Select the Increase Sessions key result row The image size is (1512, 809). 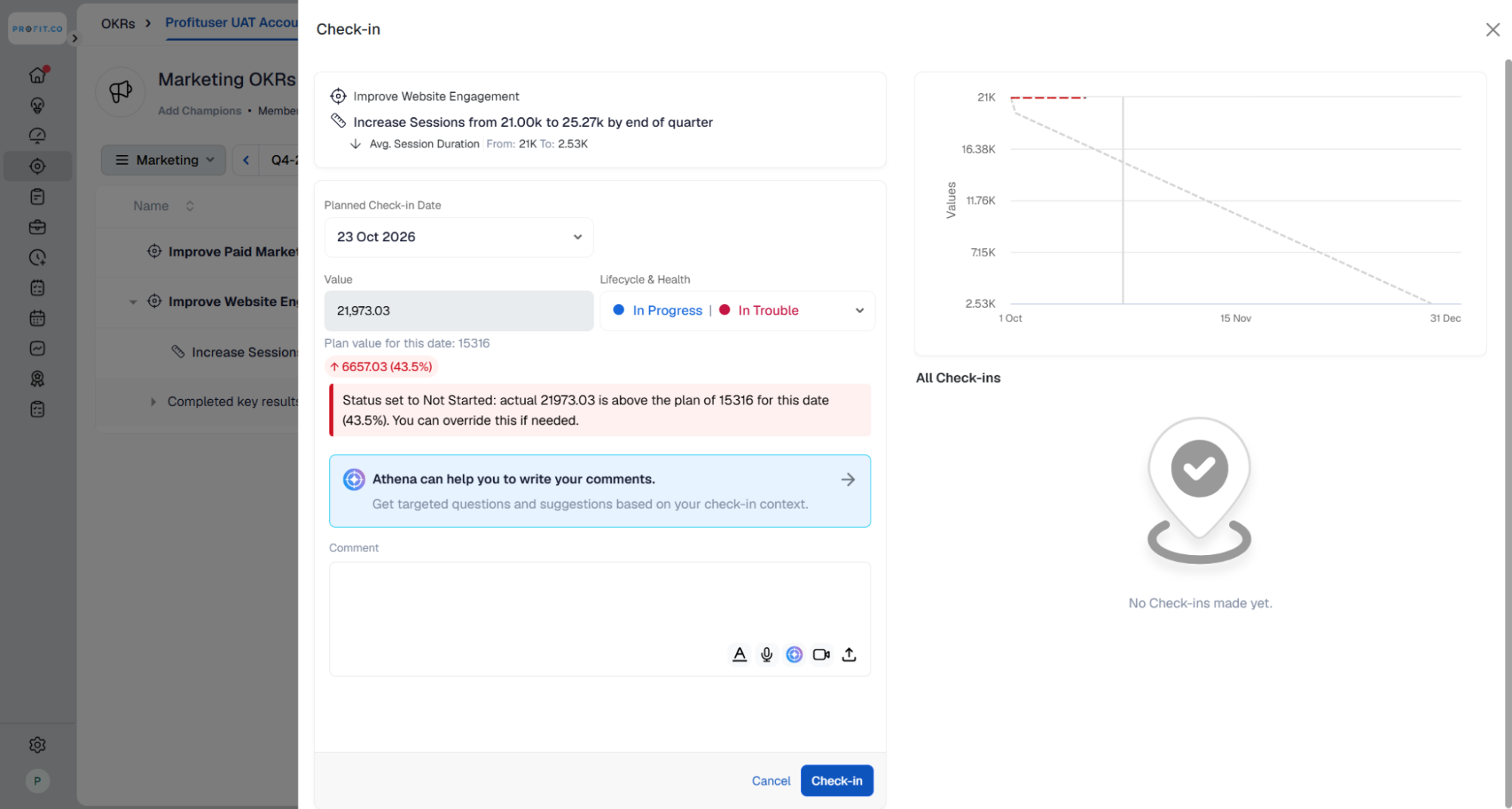pos(198,352)
